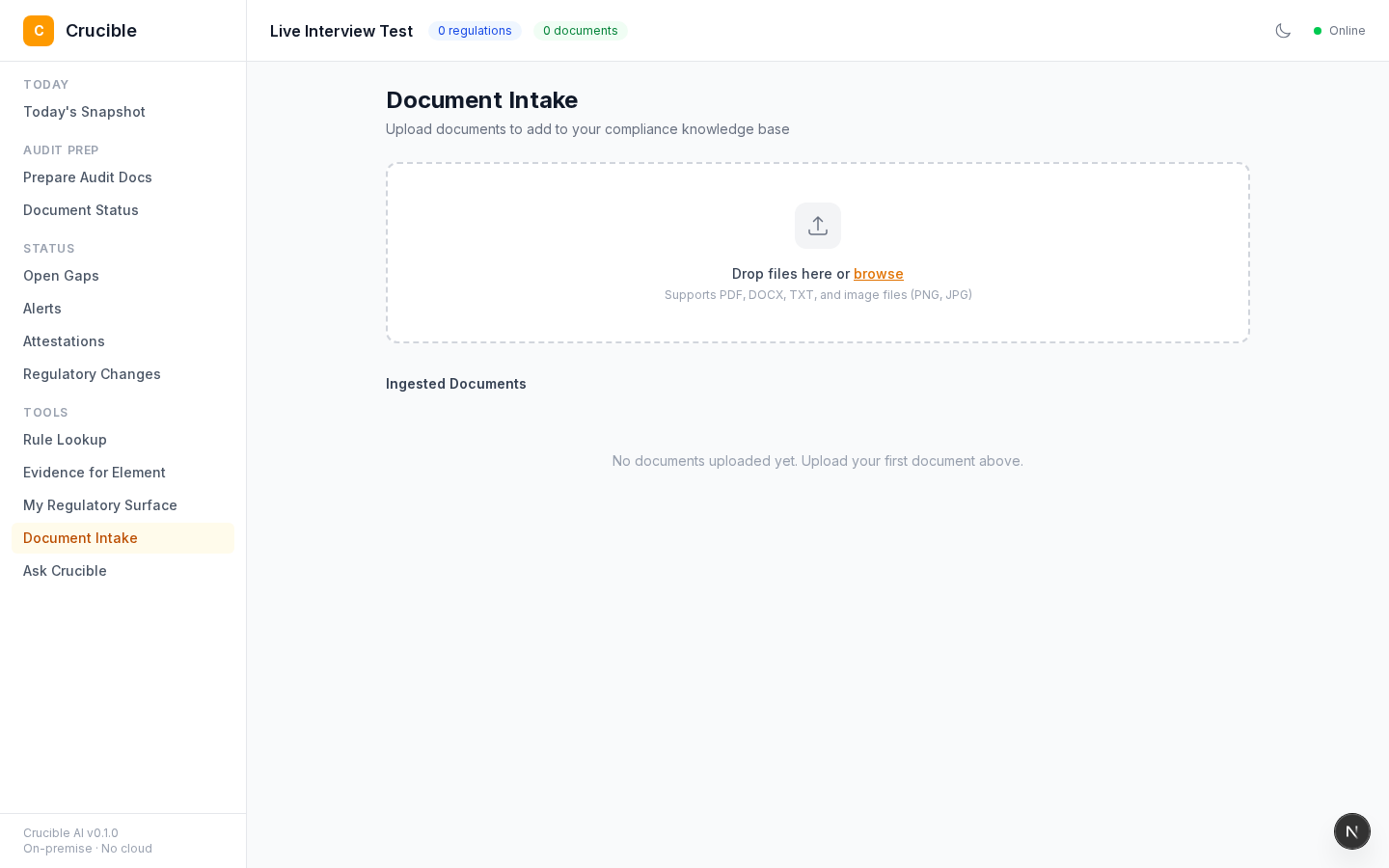Screen dimensions: 1389x868
Task: Open the avatar button in bottom right corner
Action: pyautogui.click(x=1352, y=831)
